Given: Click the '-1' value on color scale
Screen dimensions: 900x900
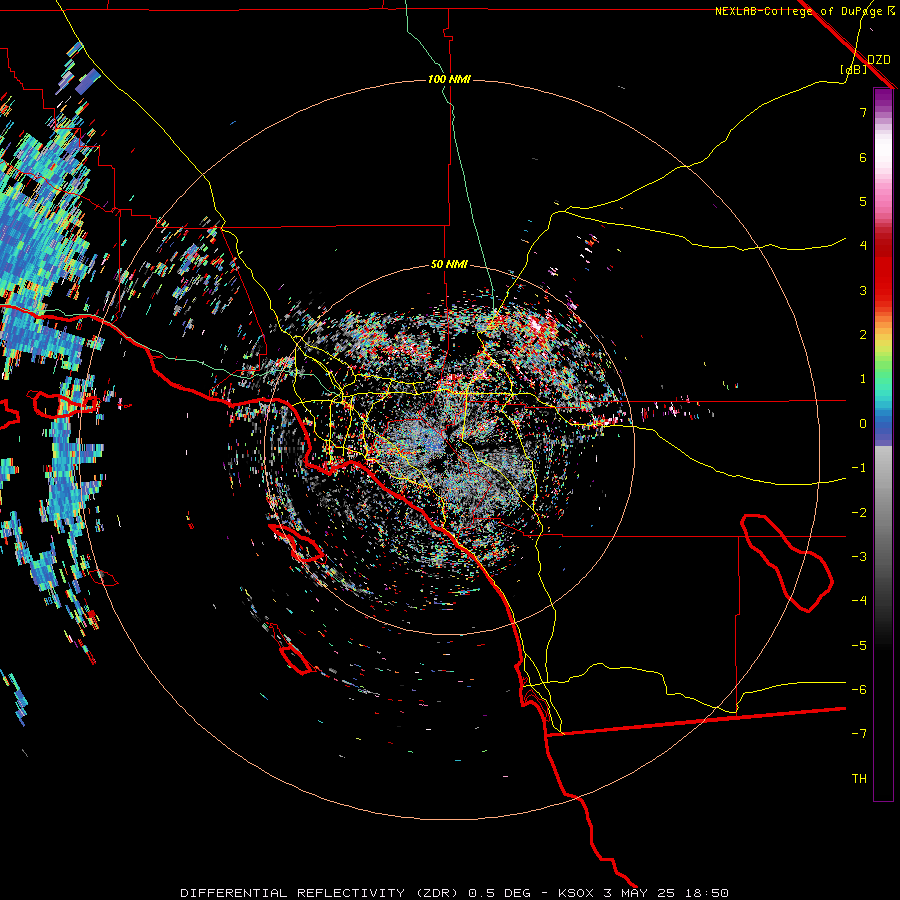Looking at the screenshot, I should point(859,467).
